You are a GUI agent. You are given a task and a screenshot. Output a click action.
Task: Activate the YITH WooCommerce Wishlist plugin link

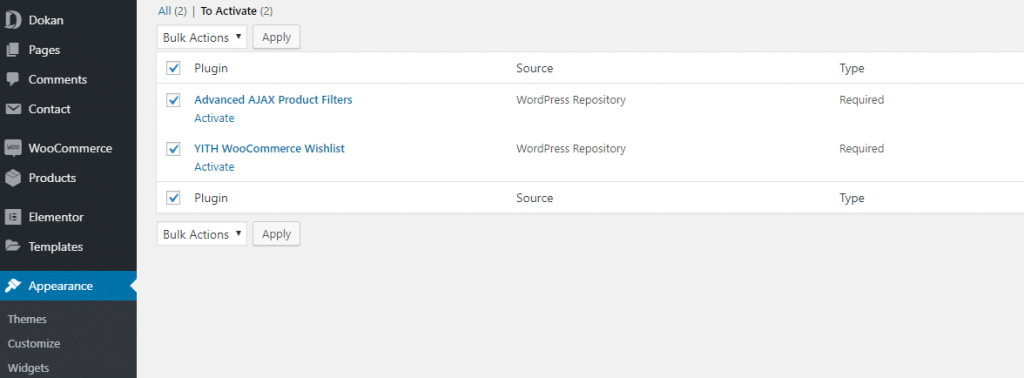point(214,166)
